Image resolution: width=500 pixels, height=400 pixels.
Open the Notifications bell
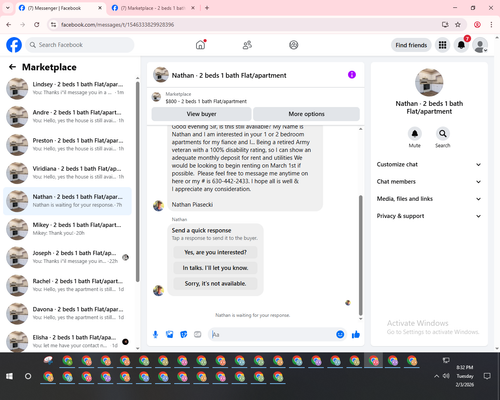[461, 45]
